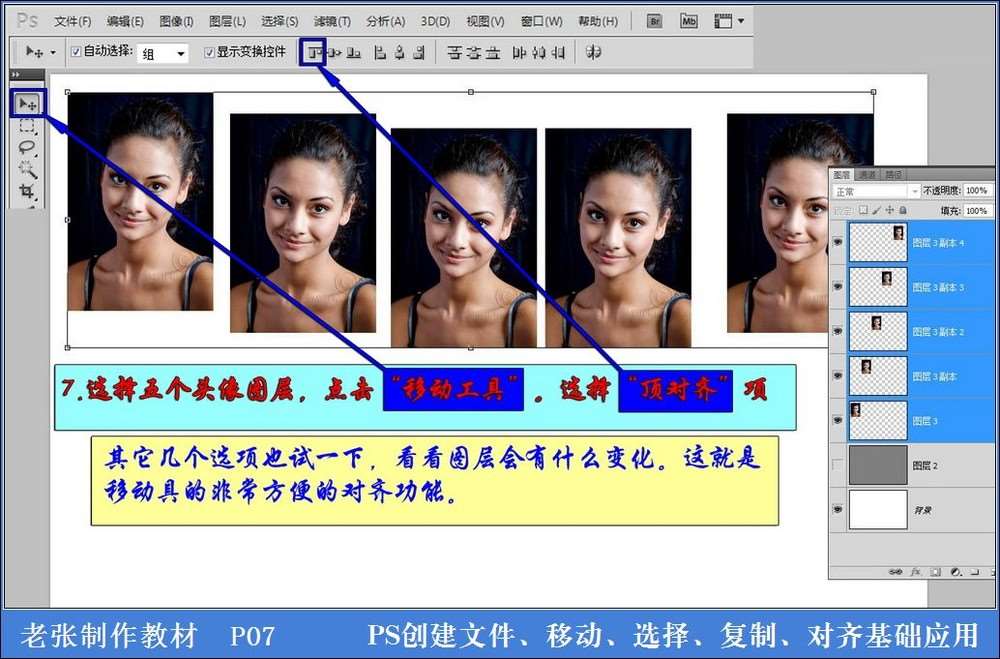Open the 滤镜(T) menu
Screen dimensions: 1000x659
pyautogui.click(x=332, y=21)
